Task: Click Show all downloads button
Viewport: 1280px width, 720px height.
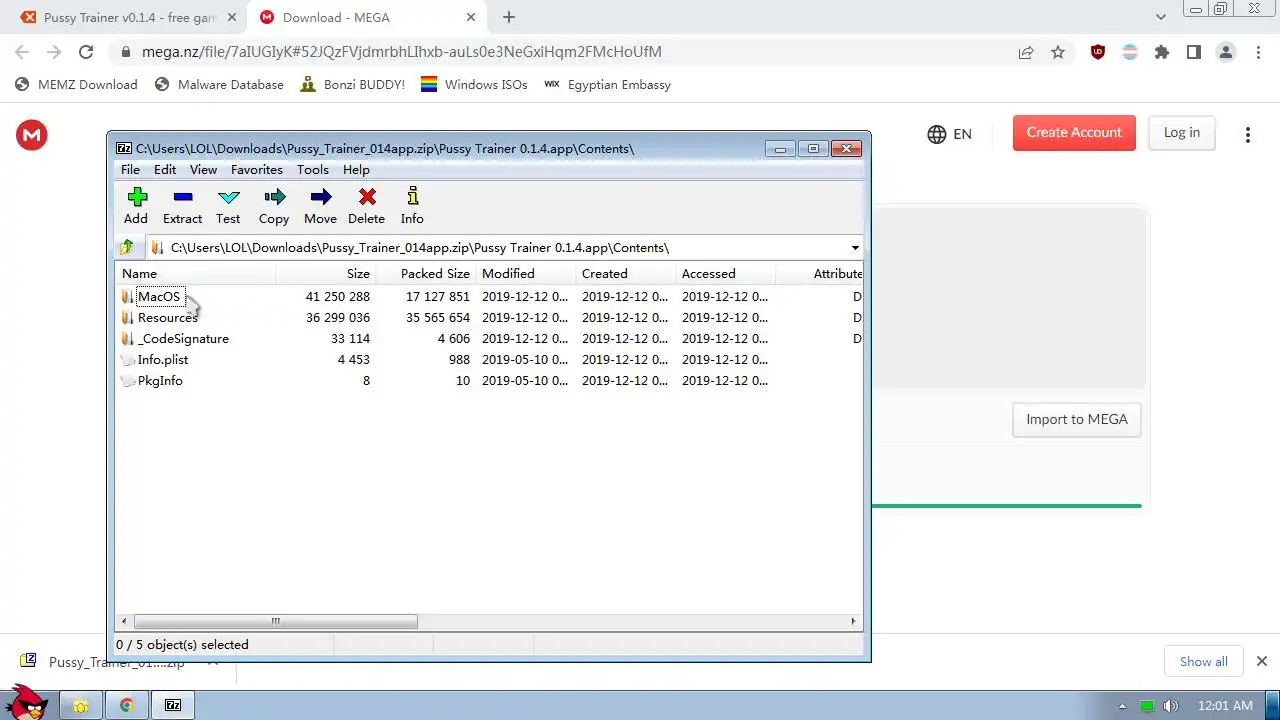Action: 1203,661
